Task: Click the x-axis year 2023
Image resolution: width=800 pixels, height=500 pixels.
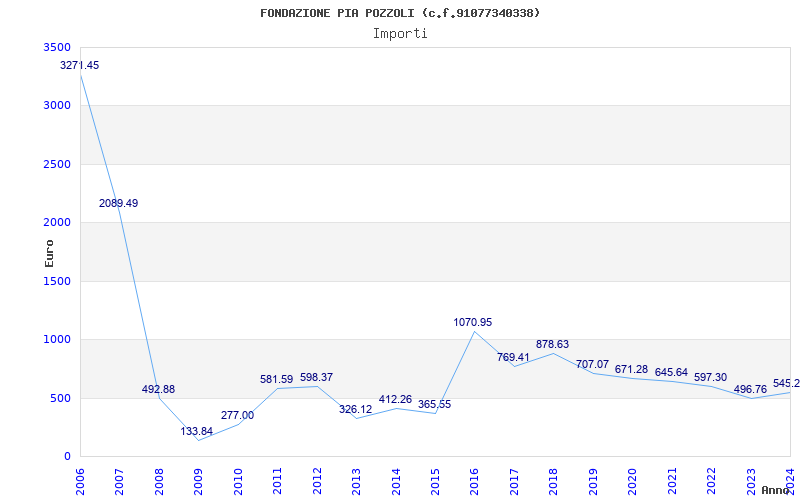Action: point(751,480)
